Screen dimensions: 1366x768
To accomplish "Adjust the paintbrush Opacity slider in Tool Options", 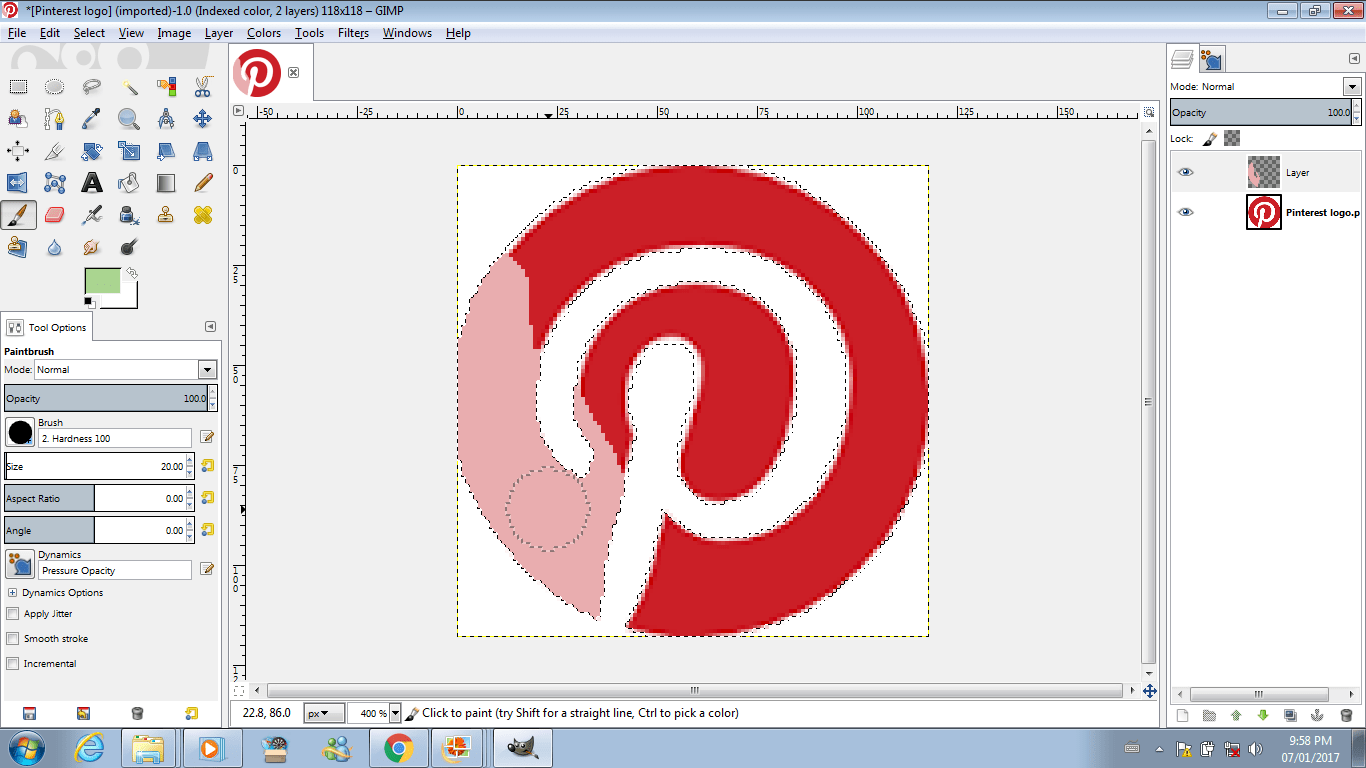I will [105, 398].
